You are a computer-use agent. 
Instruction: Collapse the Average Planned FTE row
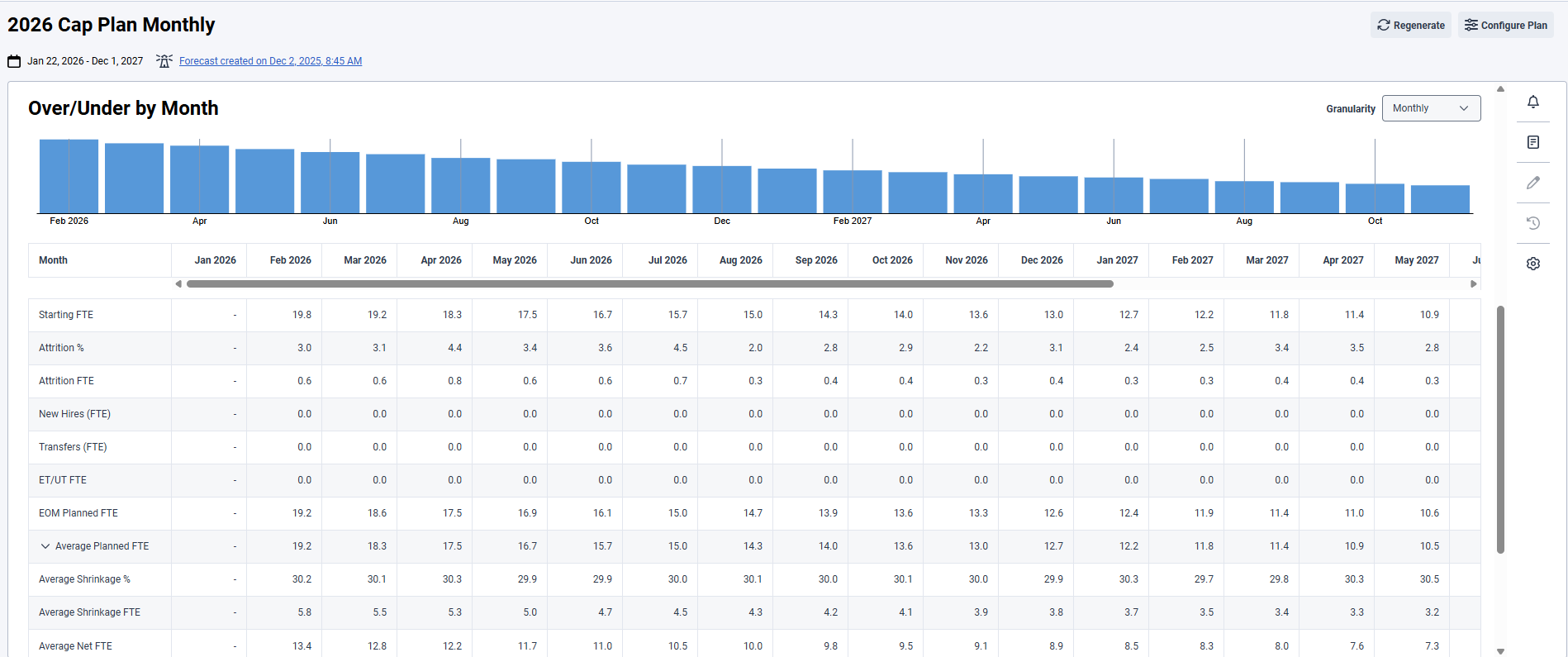[x=45, y=546]
